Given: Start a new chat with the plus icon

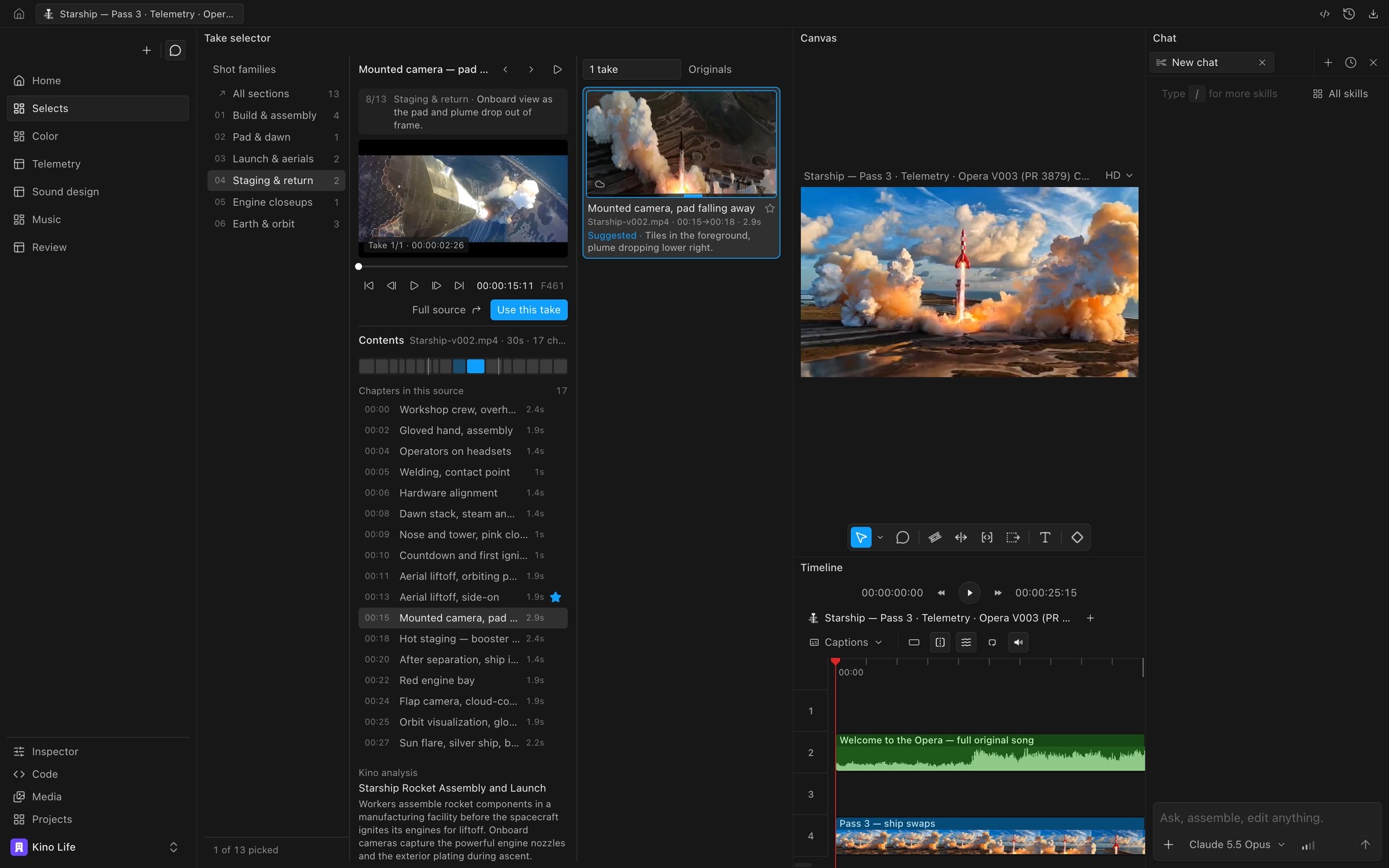Looking at the screenshot, I should (1328, 62).
